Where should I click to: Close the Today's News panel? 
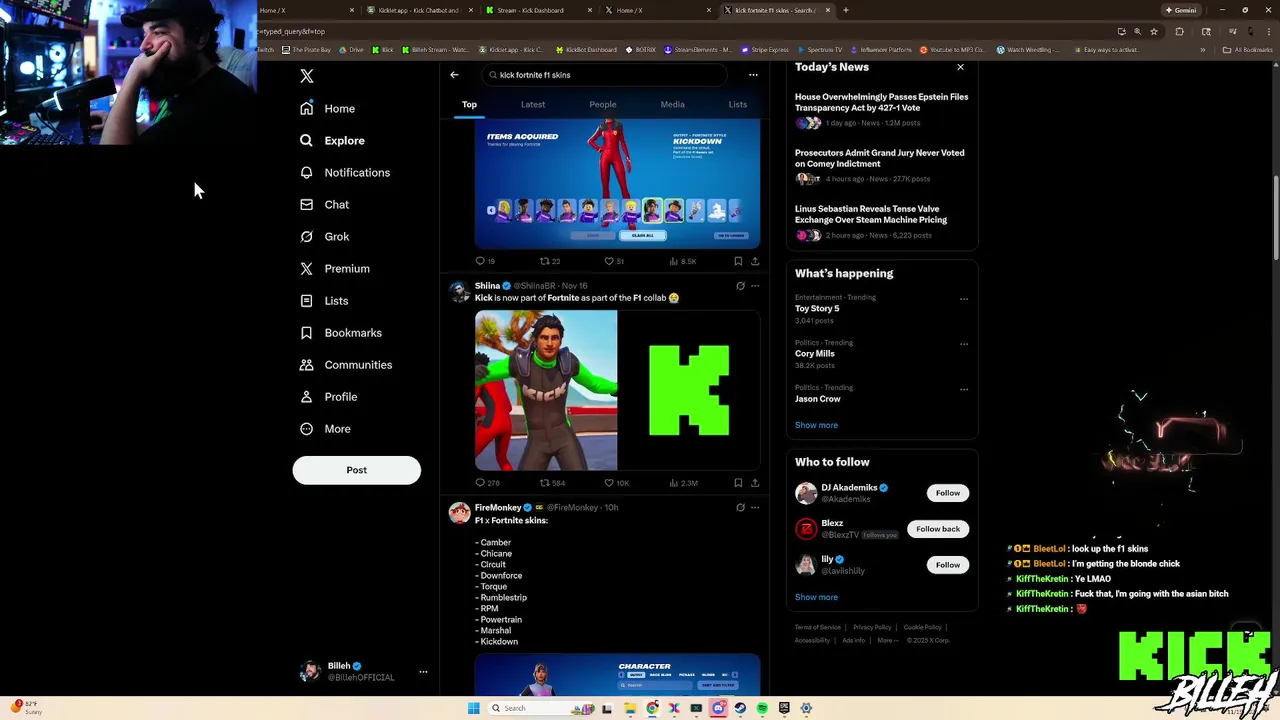point(960,67)
